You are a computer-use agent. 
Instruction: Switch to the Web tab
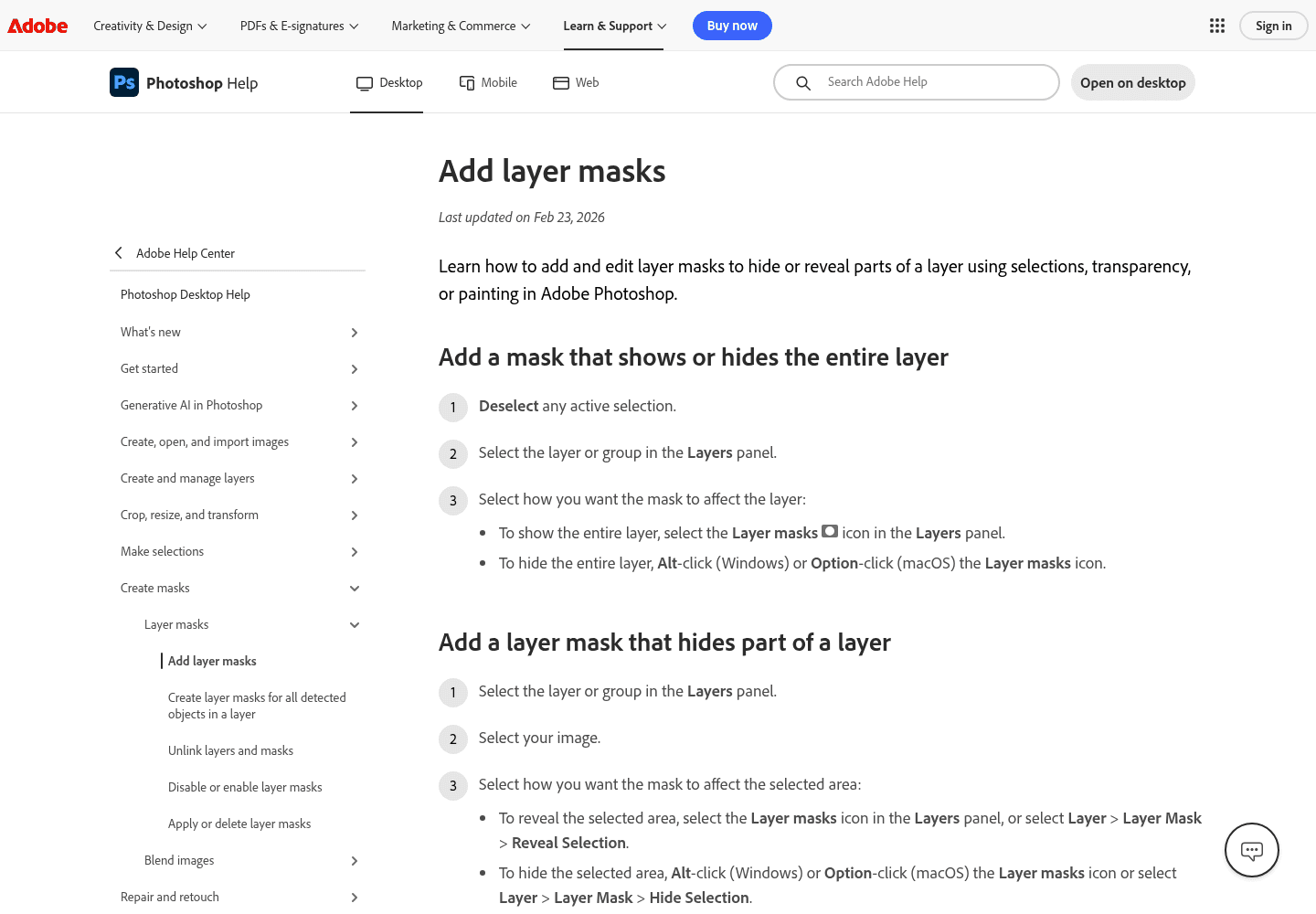576,82
